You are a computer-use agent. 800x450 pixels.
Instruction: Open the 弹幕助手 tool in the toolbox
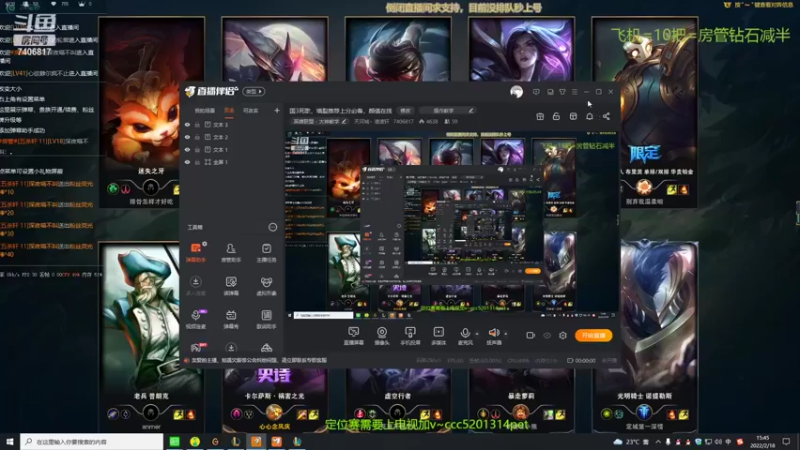click(x=196, y=252)
